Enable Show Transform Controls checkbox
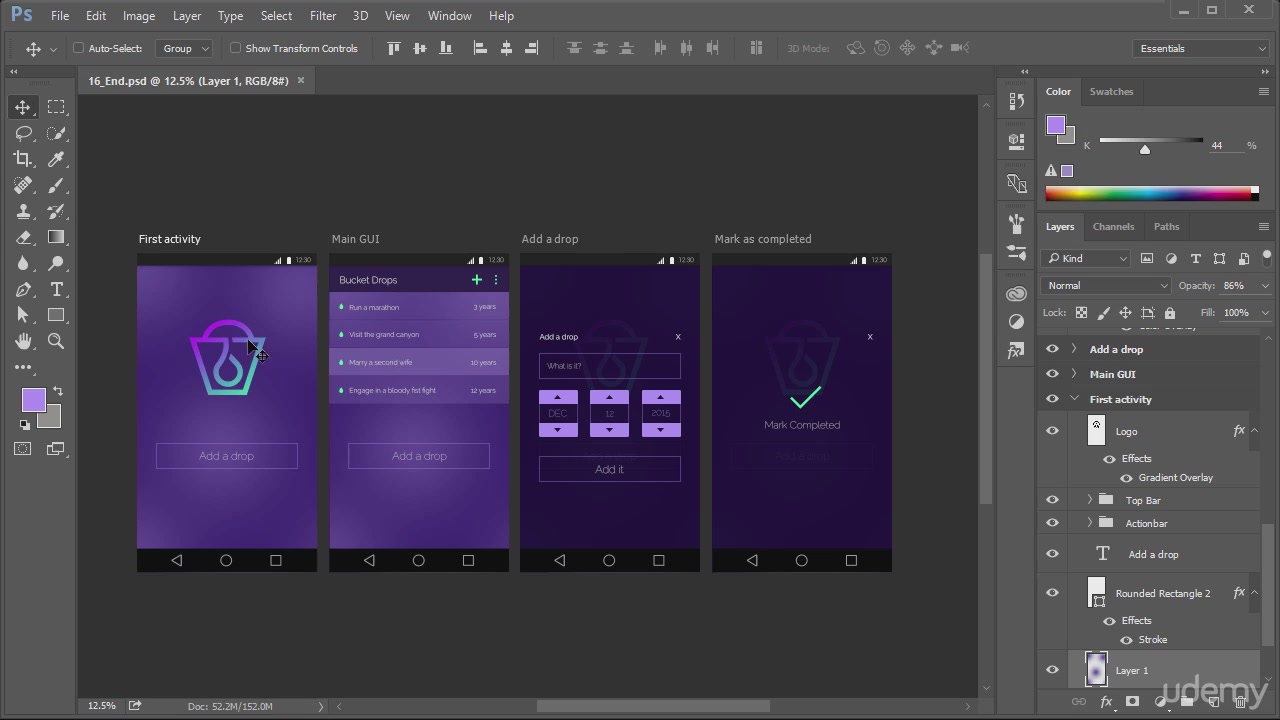This screenshot has height=720, width=1280. click(236, 48)
